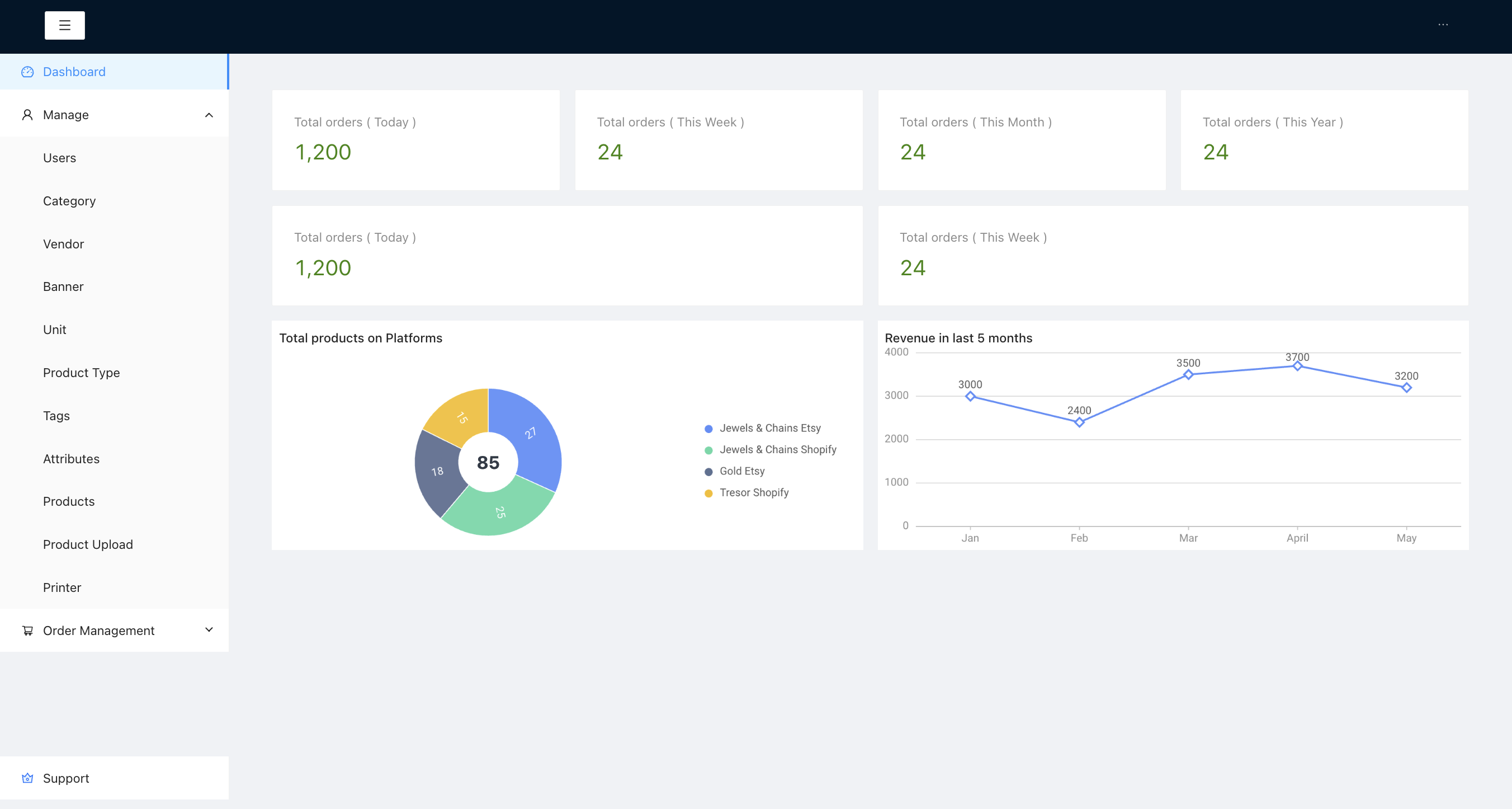Click the Tresor Shopify yellow legend dot
The width and height of the screenshot is (1512, 809).
coord(708,493)
